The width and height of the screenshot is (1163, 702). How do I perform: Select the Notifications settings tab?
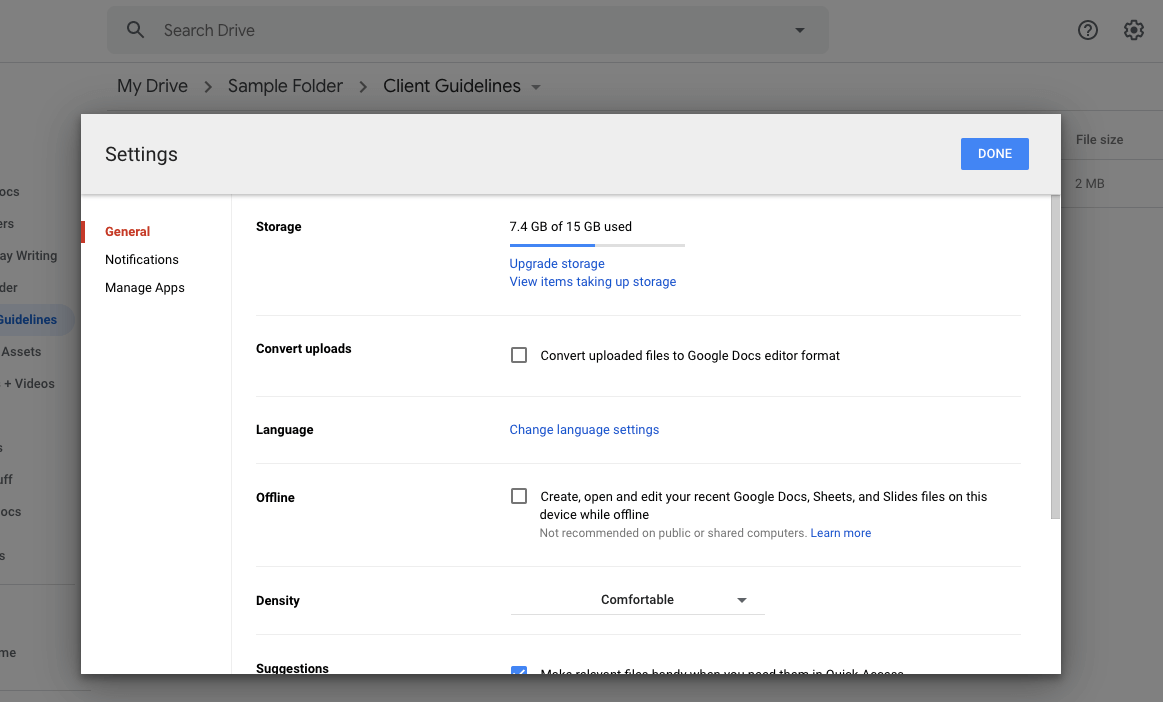click(x=142, y=260)
